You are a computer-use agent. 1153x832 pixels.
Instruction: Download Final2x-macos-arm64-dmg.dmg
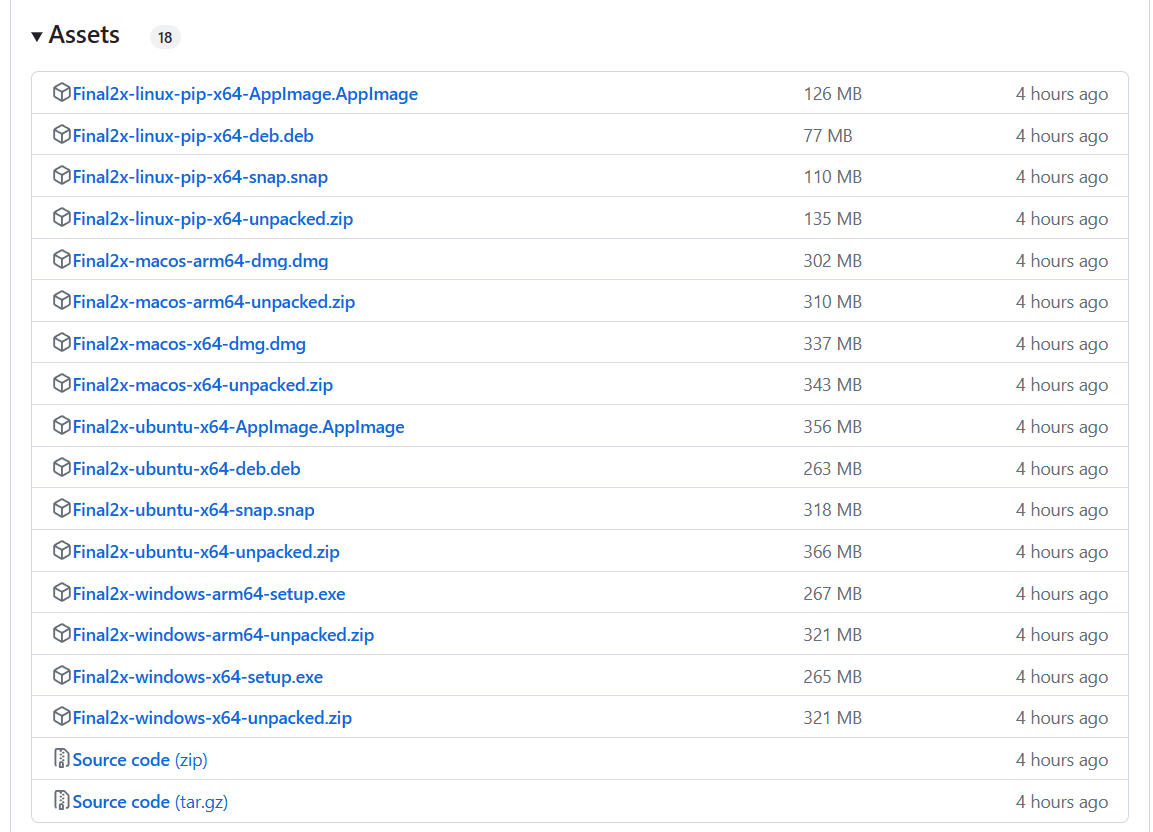[200, 261]
